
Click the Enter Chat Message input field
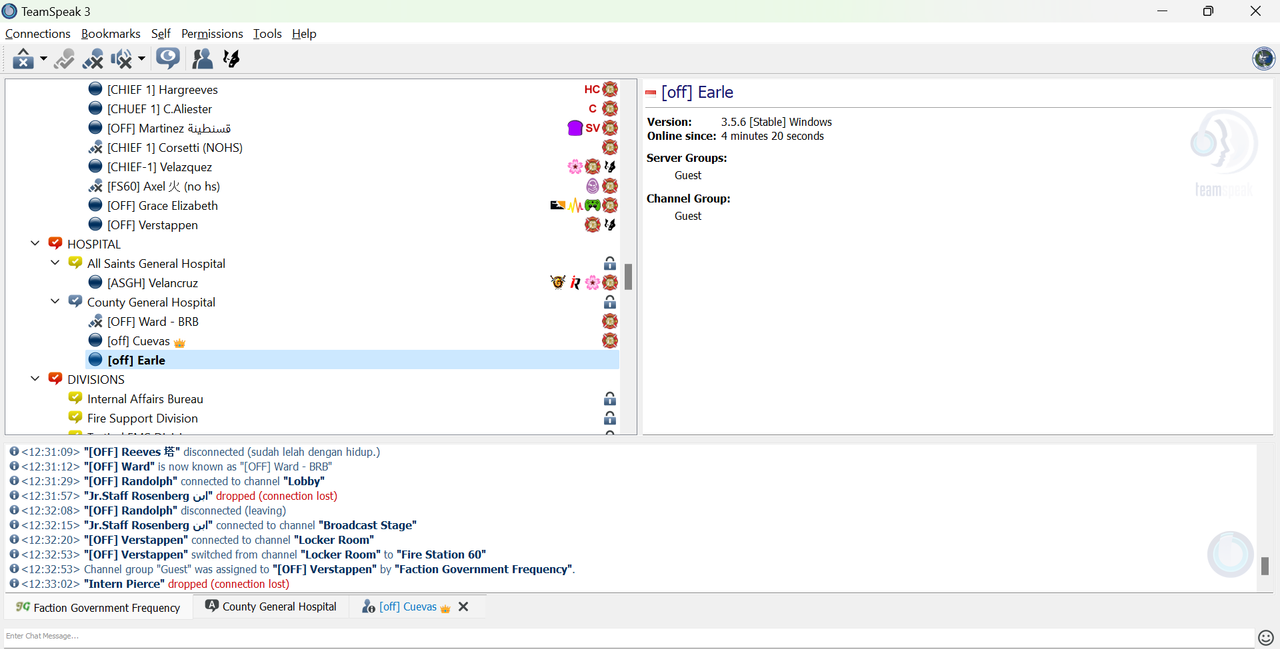pyautogui.click(x=628, y=636)
